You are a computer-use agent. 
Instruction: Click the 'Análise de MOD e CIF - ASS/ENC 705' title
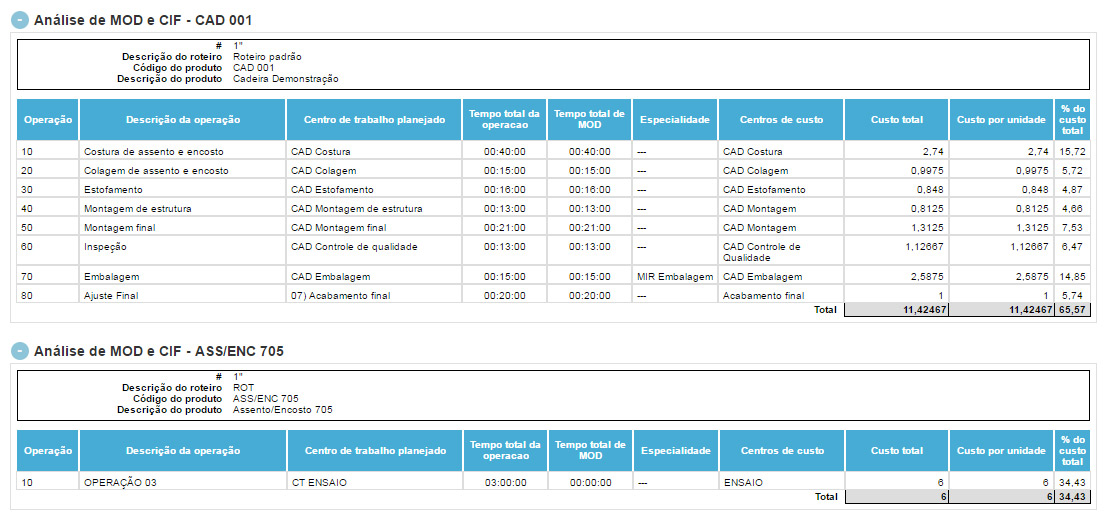160,351
